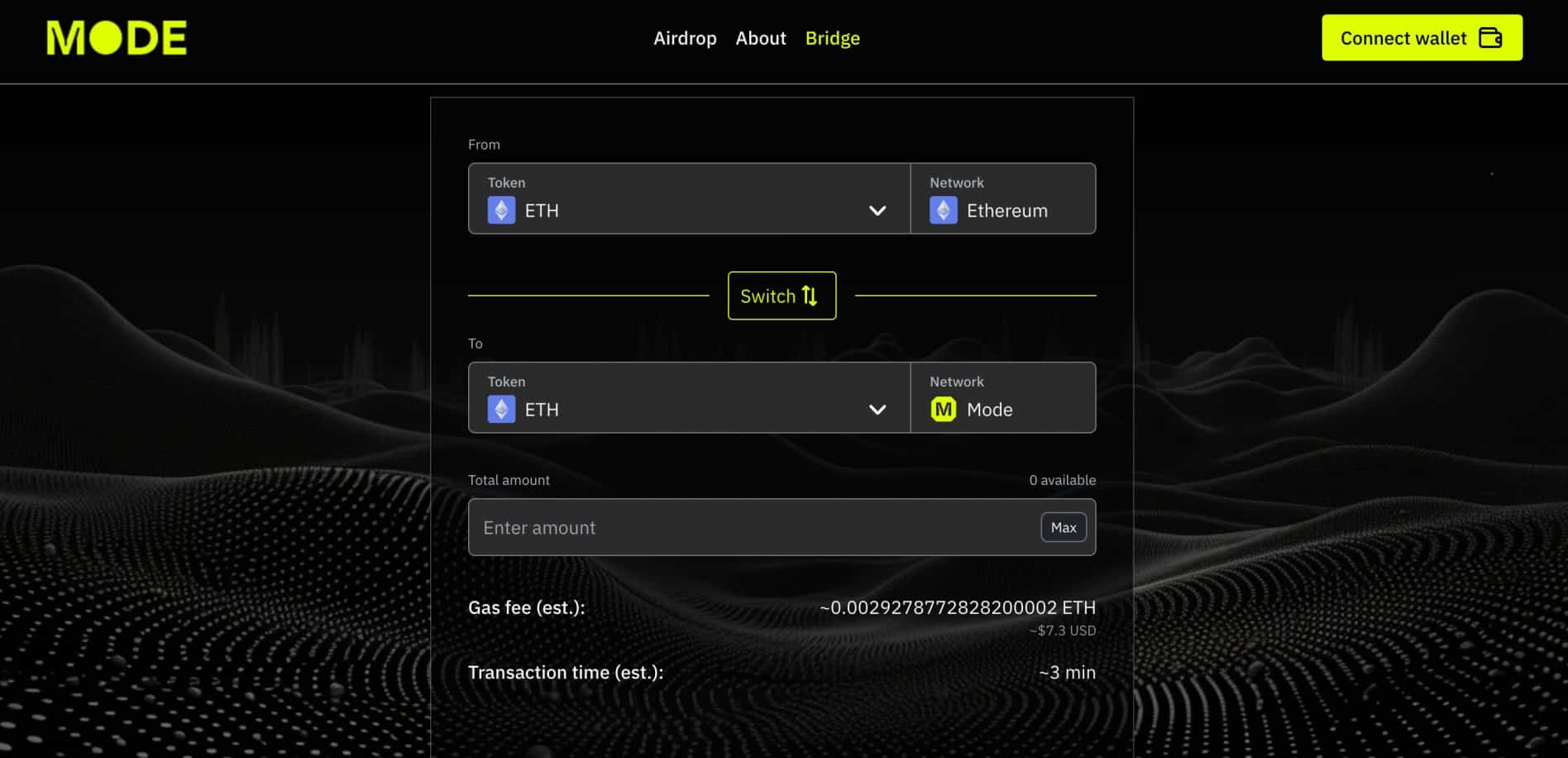This screenshot has height=758, width=1568.
Task: Click the ETH icon in the To token field
Action: click(501, 410)
